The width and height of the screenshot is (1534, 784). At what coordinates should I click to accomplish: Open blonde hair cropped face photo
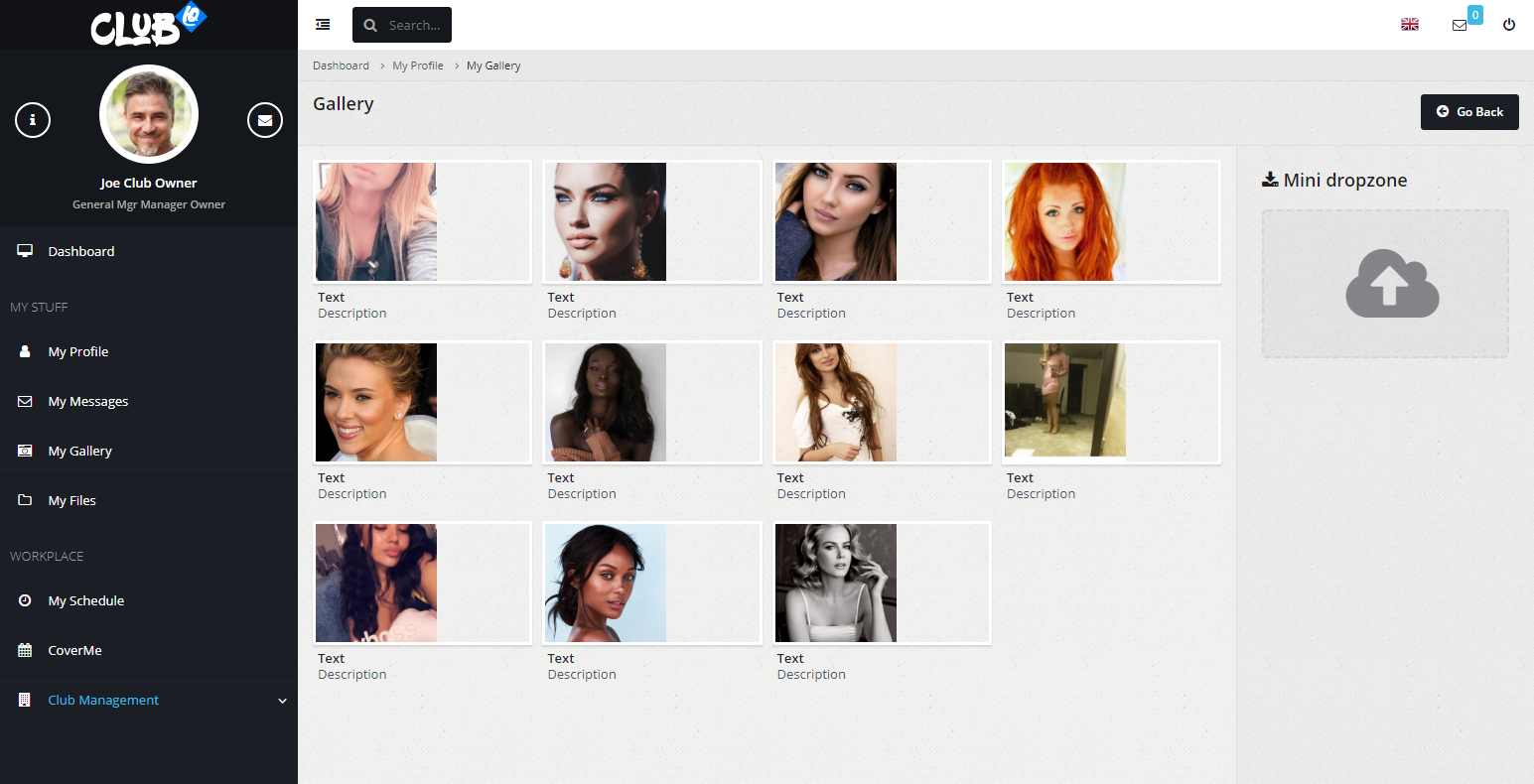coord(376,222)
